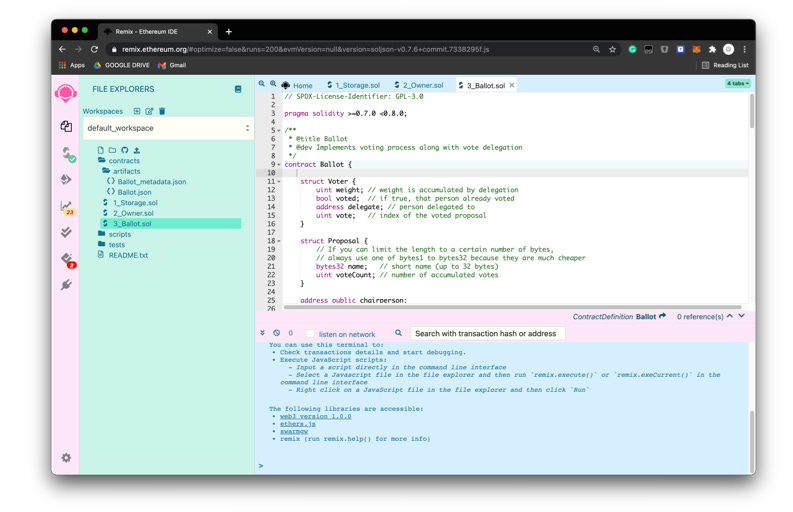This screenshot has height=512, width=793.
Task: Zoom out editor font icon
Action: point(261,84)
